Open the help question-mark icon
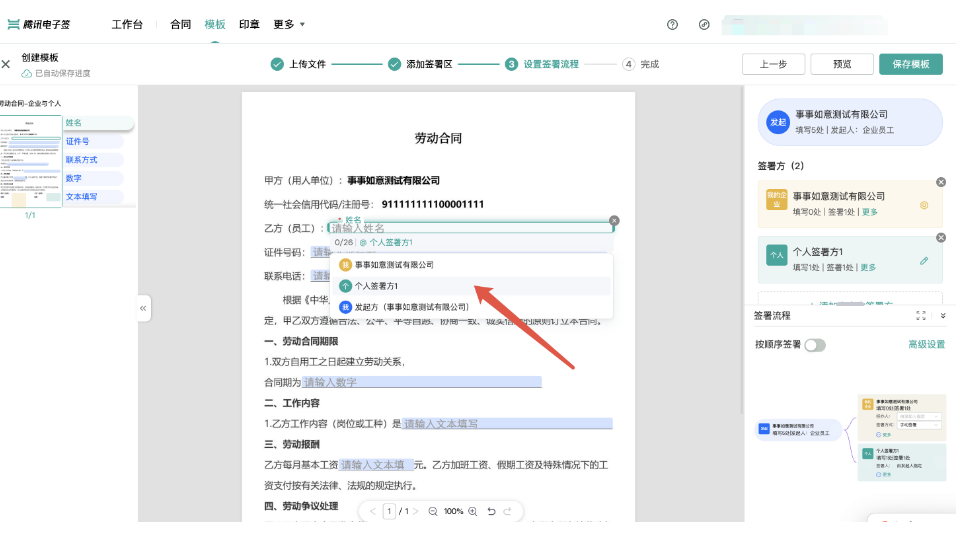The height and width of the screenshot is (560, 956). click(x=672, y=24)
